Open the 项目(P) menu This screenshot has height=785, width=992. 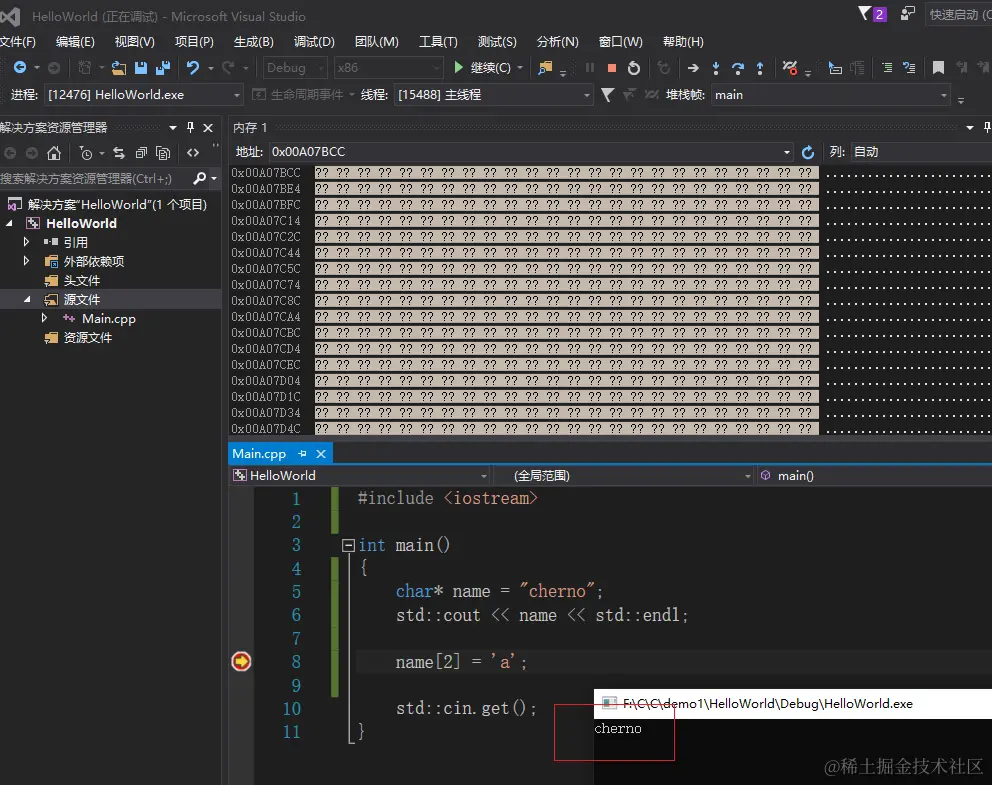tap(194, 42)
